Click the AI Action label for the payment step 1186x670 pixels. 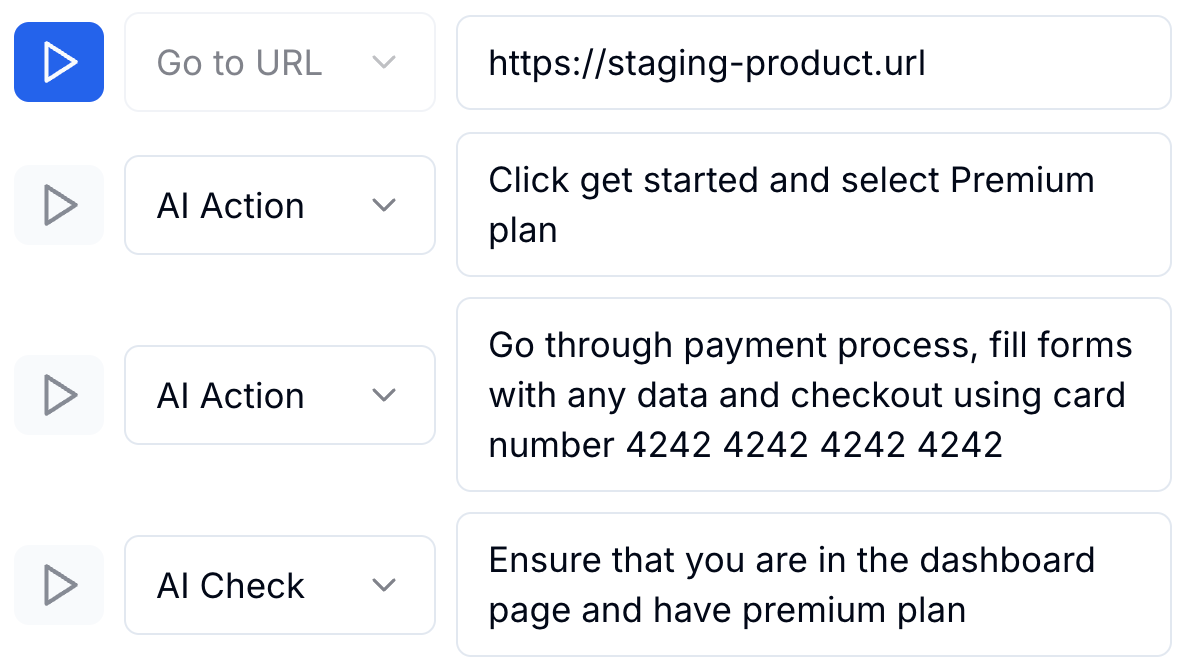click(230, 396)
